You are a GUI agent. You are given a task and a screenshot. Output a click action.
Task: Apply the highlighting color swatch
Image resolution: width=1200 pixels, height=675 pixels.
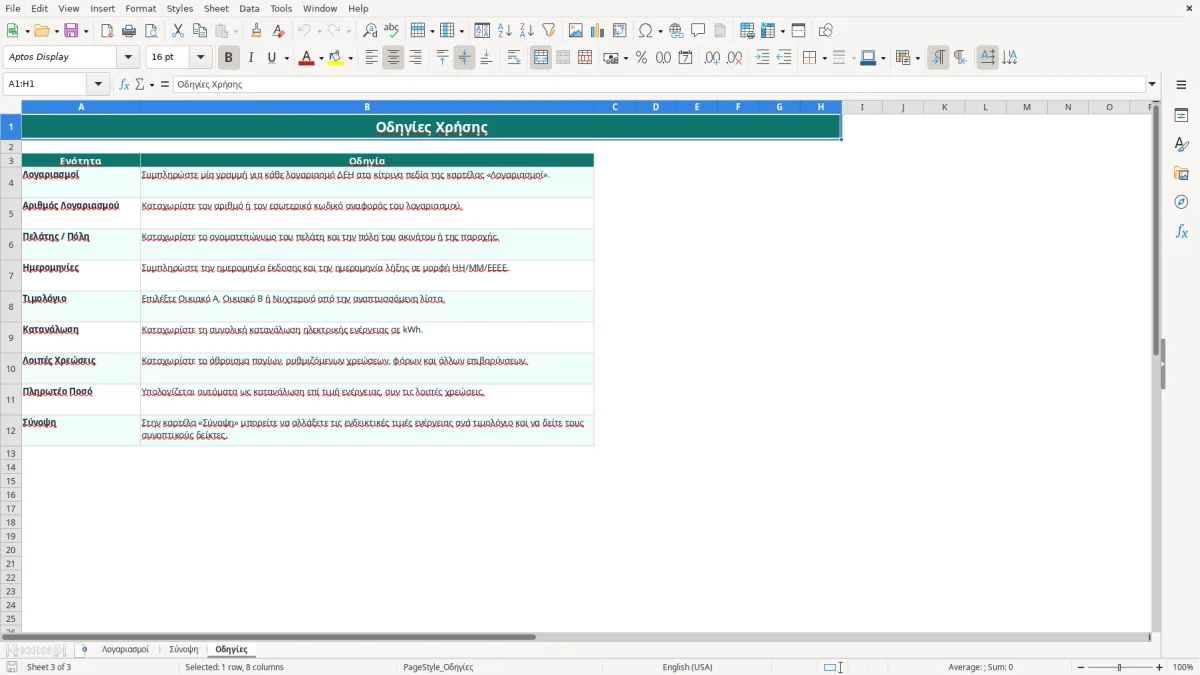pos(336,58)
